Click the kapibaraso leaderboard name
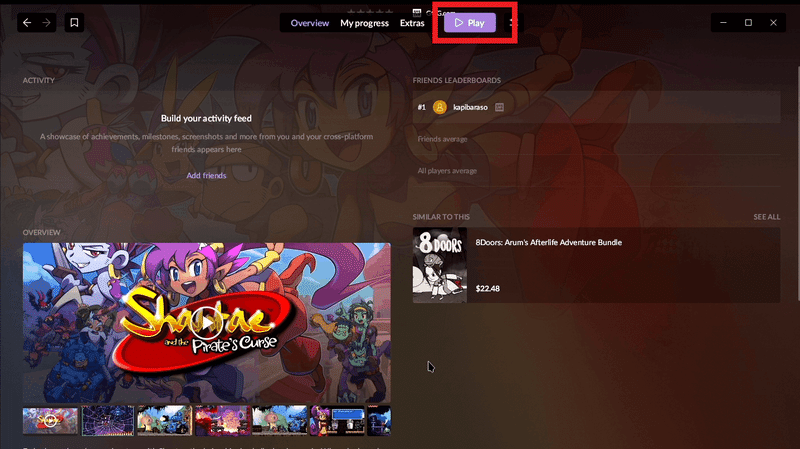800x449 pixels. 470,107
